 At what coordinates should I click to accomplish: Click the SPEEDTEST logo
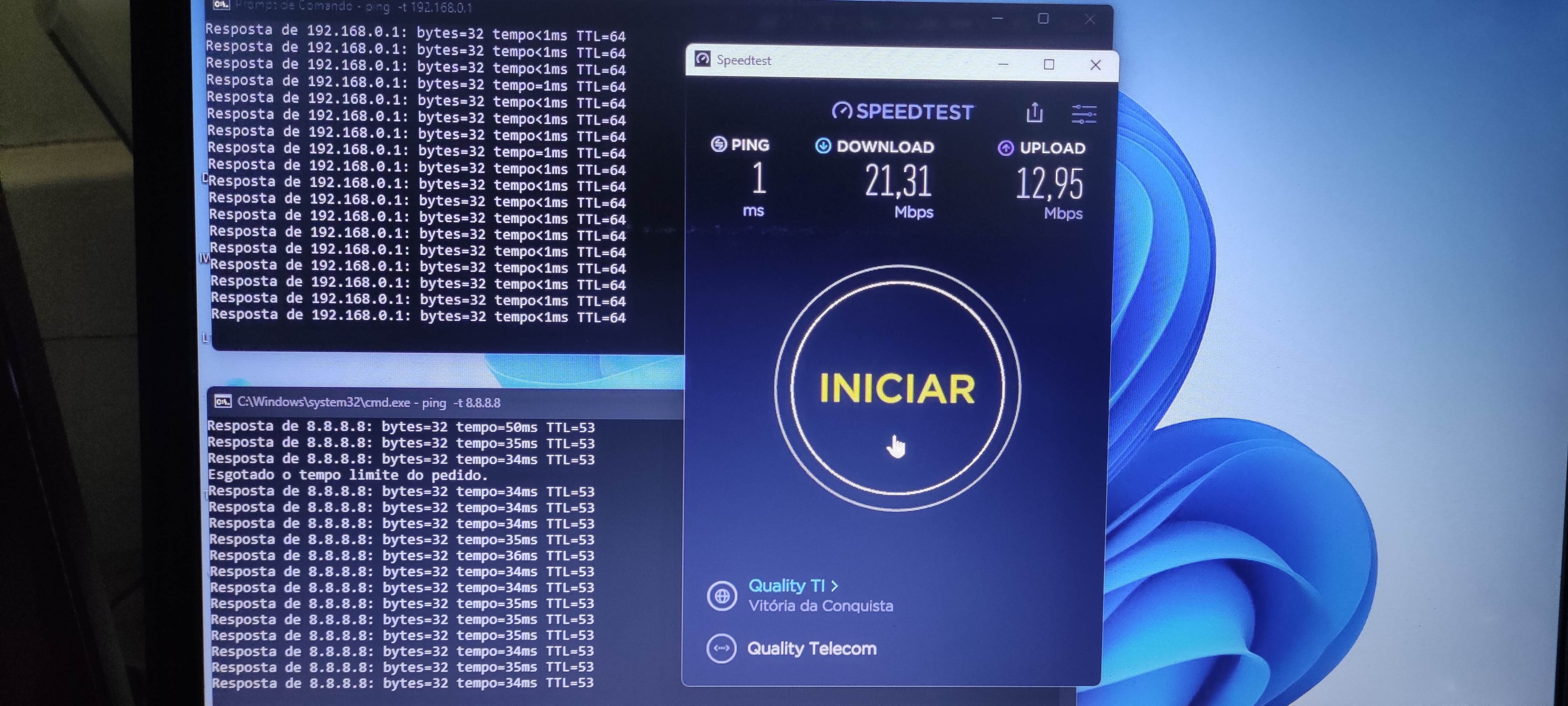pyautogui.click(x=903, y=111)
